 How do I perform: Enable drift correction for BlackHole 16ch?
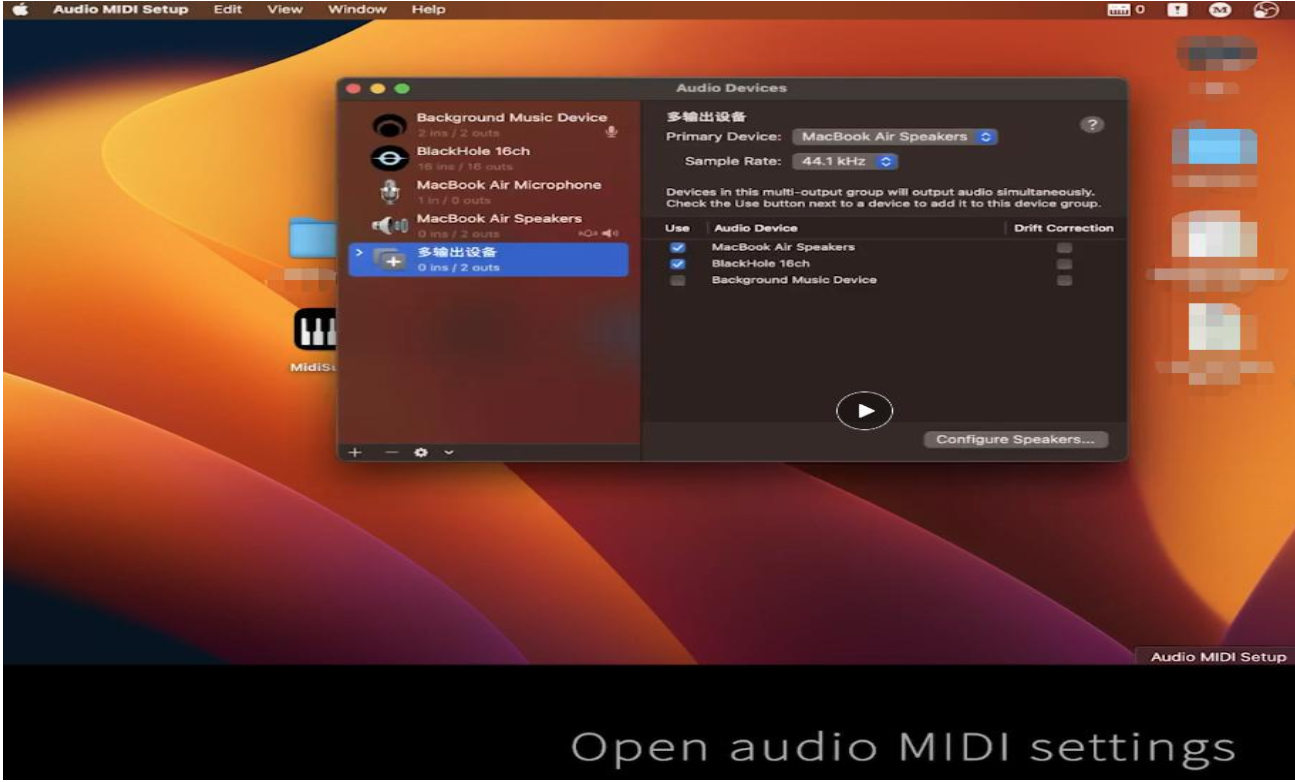[x=1064, y=264]
